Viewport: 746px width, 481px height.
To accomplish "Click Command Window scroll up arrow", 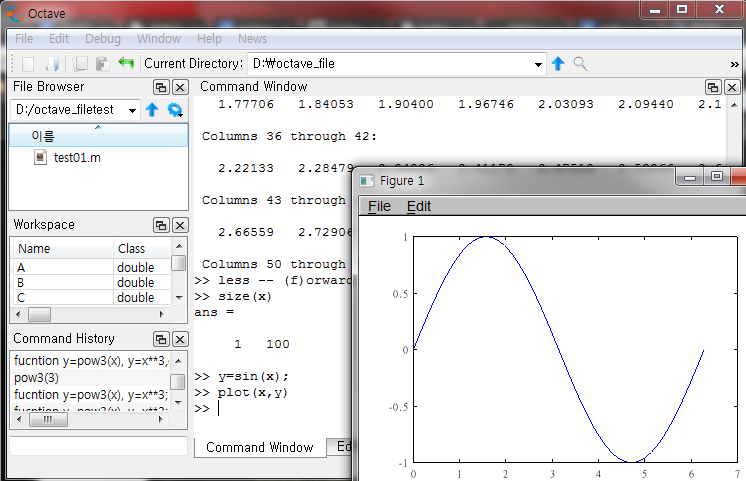I will [x=734, y=105].
